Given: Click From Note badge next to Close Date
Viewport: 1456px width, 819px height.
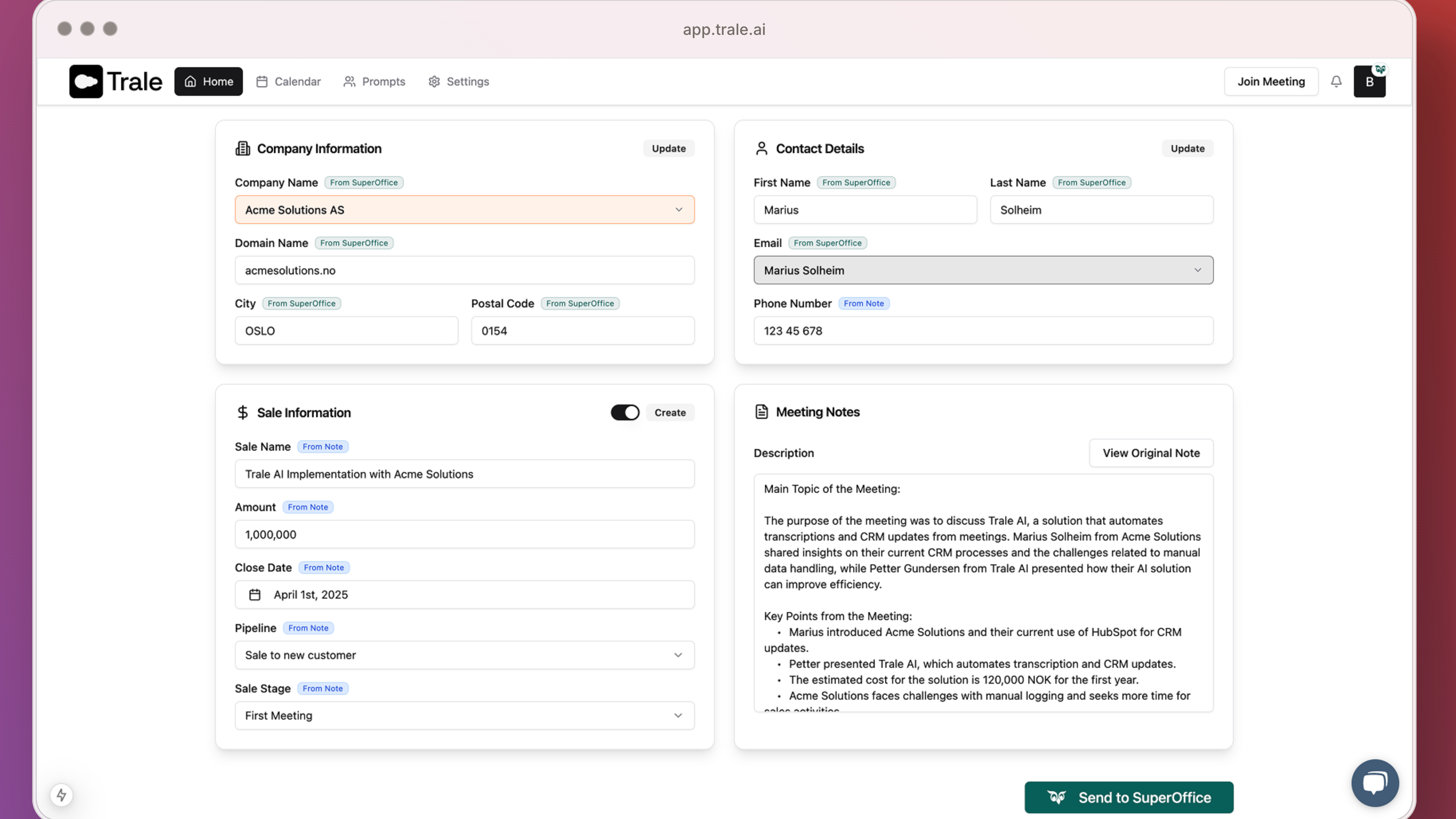Looking at the screenshot, I should (x=324, y=568).
